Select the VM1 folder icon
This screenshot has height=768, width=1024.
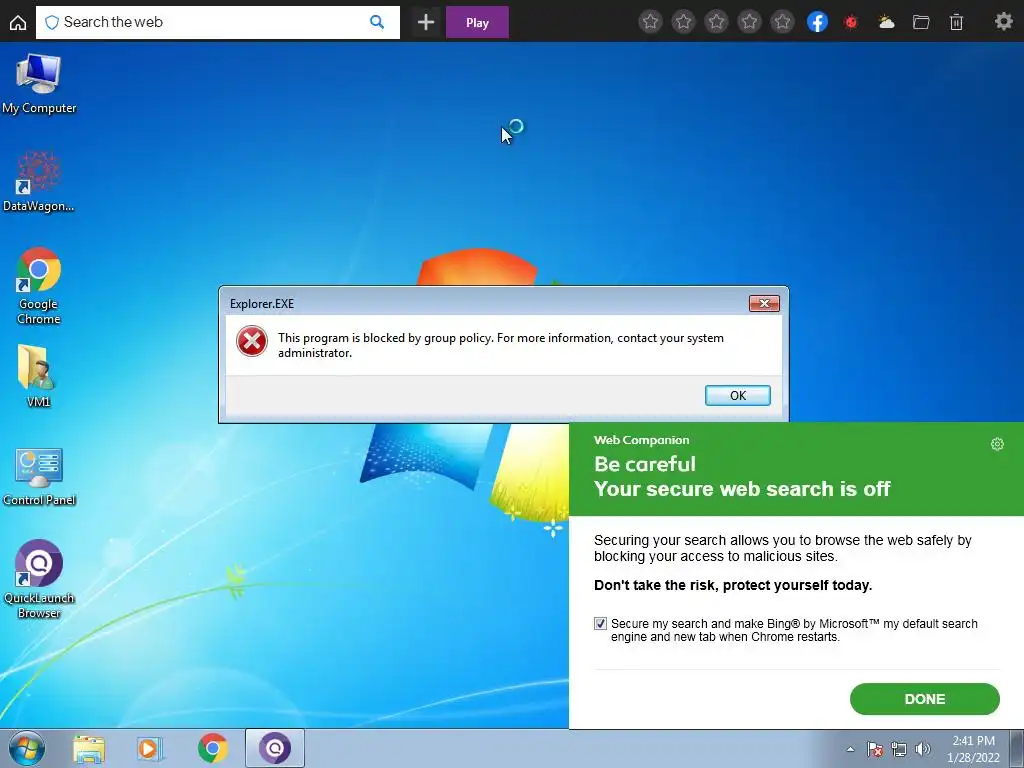[x=38, y=376]
